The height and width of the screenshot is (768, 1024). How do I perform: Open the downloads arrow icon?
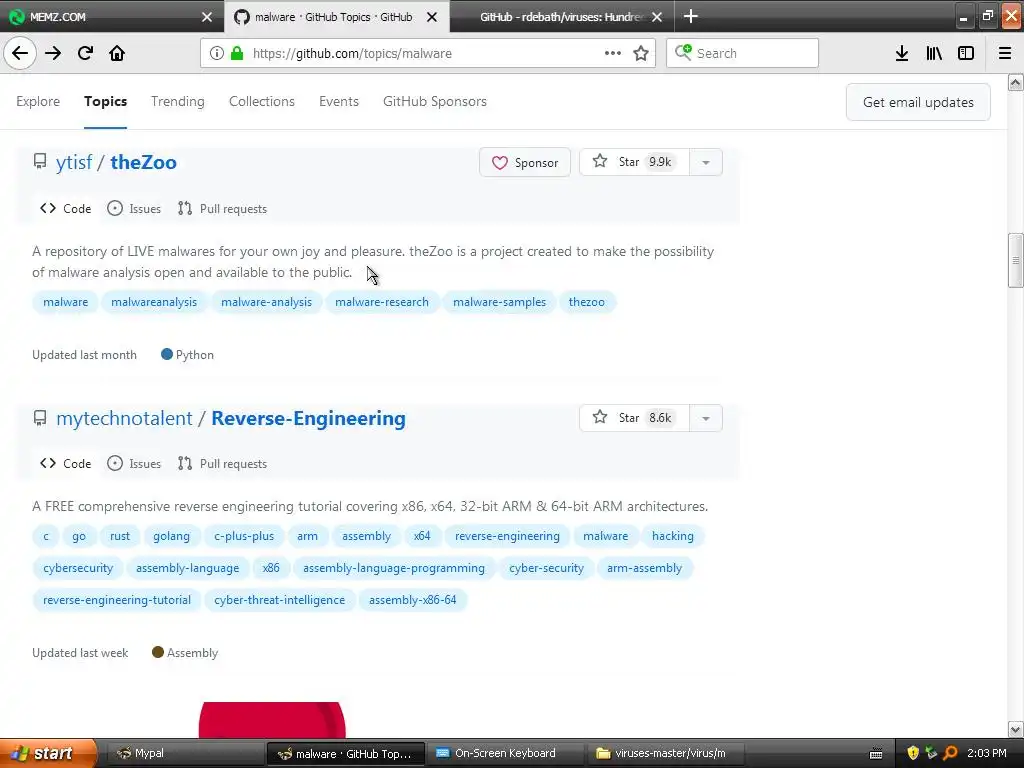click(902, 54)
